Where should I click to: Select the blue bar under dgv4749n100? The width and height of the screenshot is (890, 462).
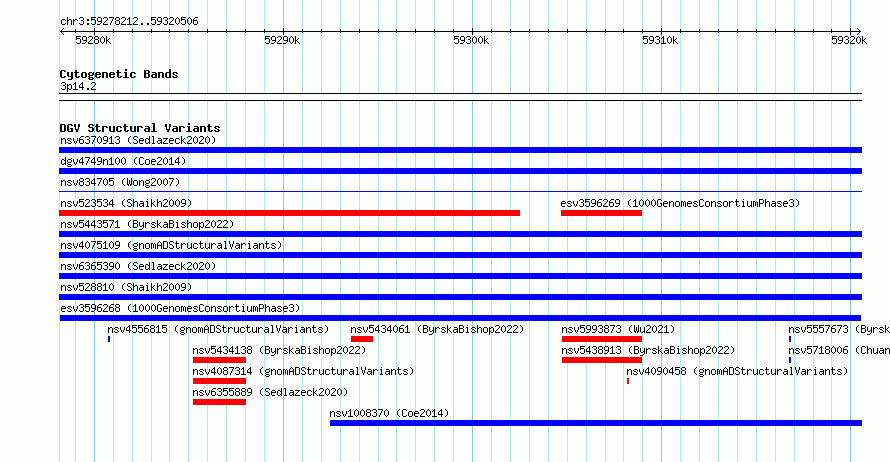tap(460, 171)
